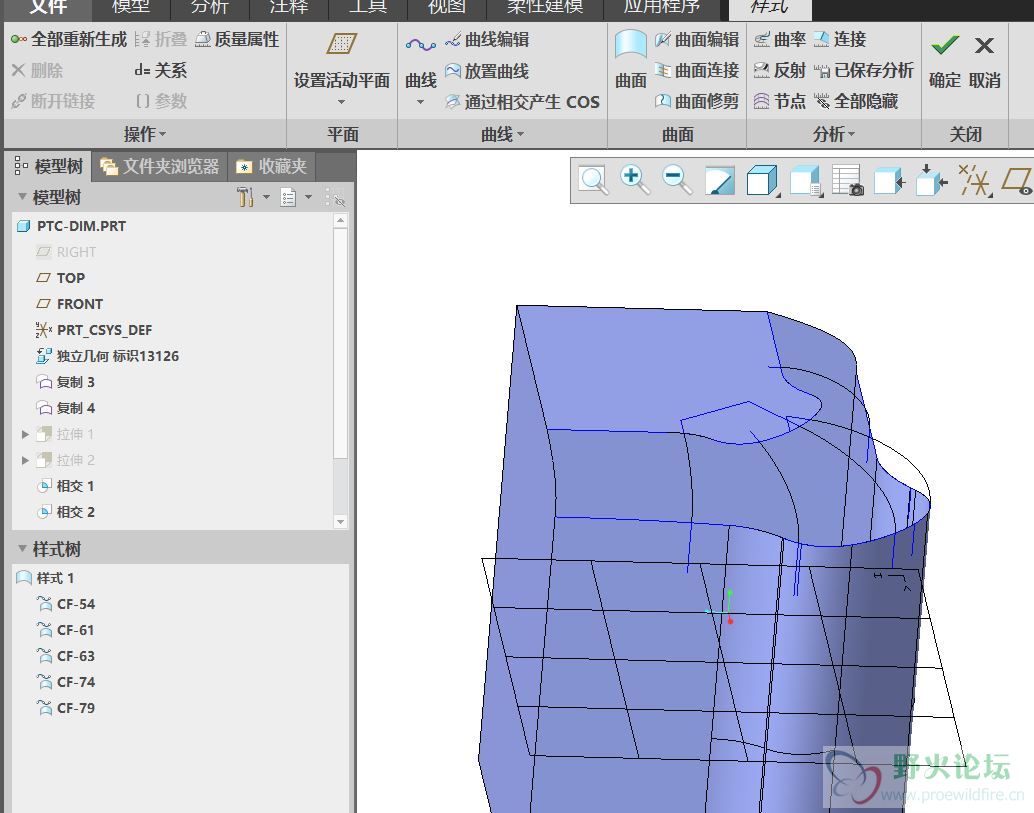
Task: Toggle the tree visibility filter icon
Action: pos(335,198)
